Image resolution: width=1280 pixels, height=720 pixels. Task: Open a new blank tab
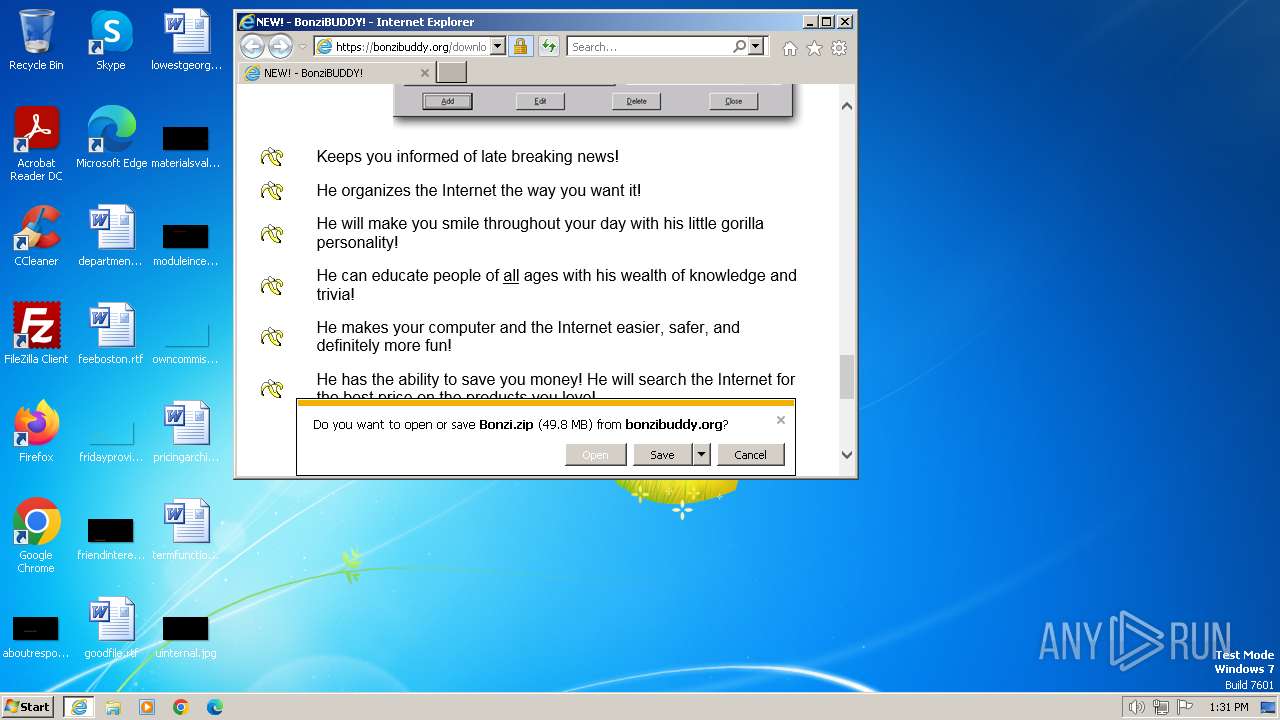452,73
